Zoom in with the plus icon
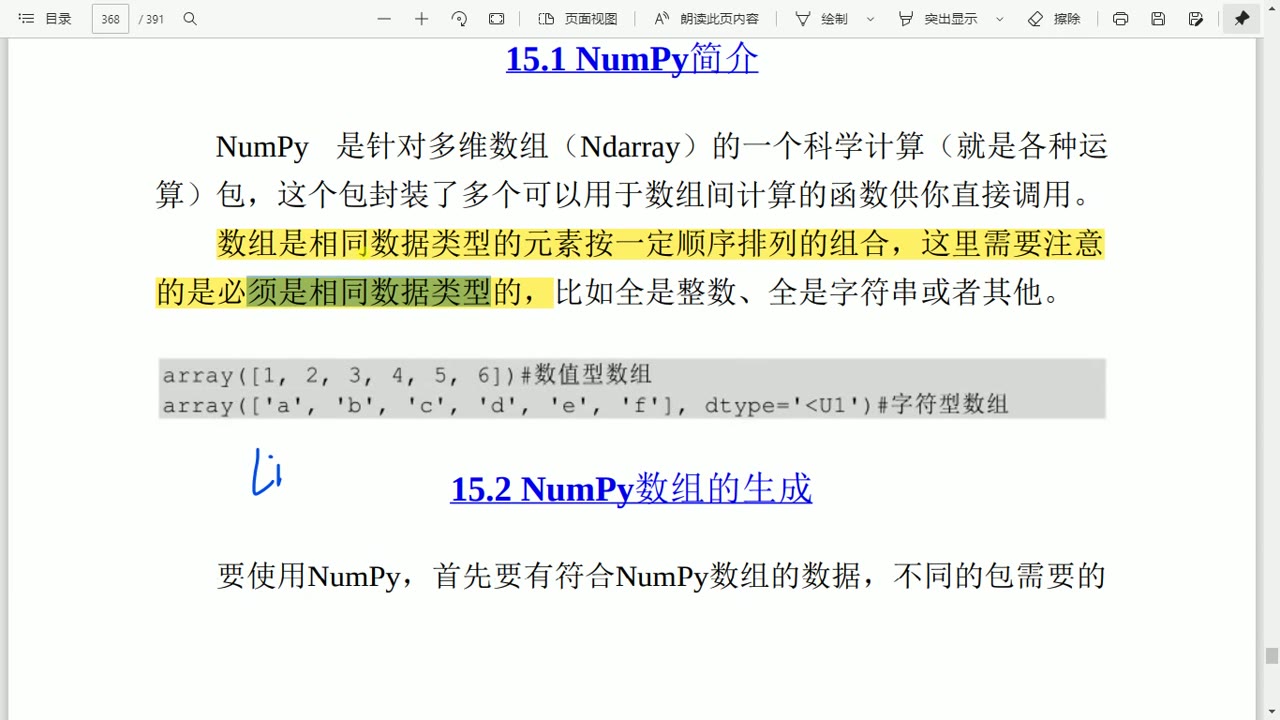 coord(422,19)
